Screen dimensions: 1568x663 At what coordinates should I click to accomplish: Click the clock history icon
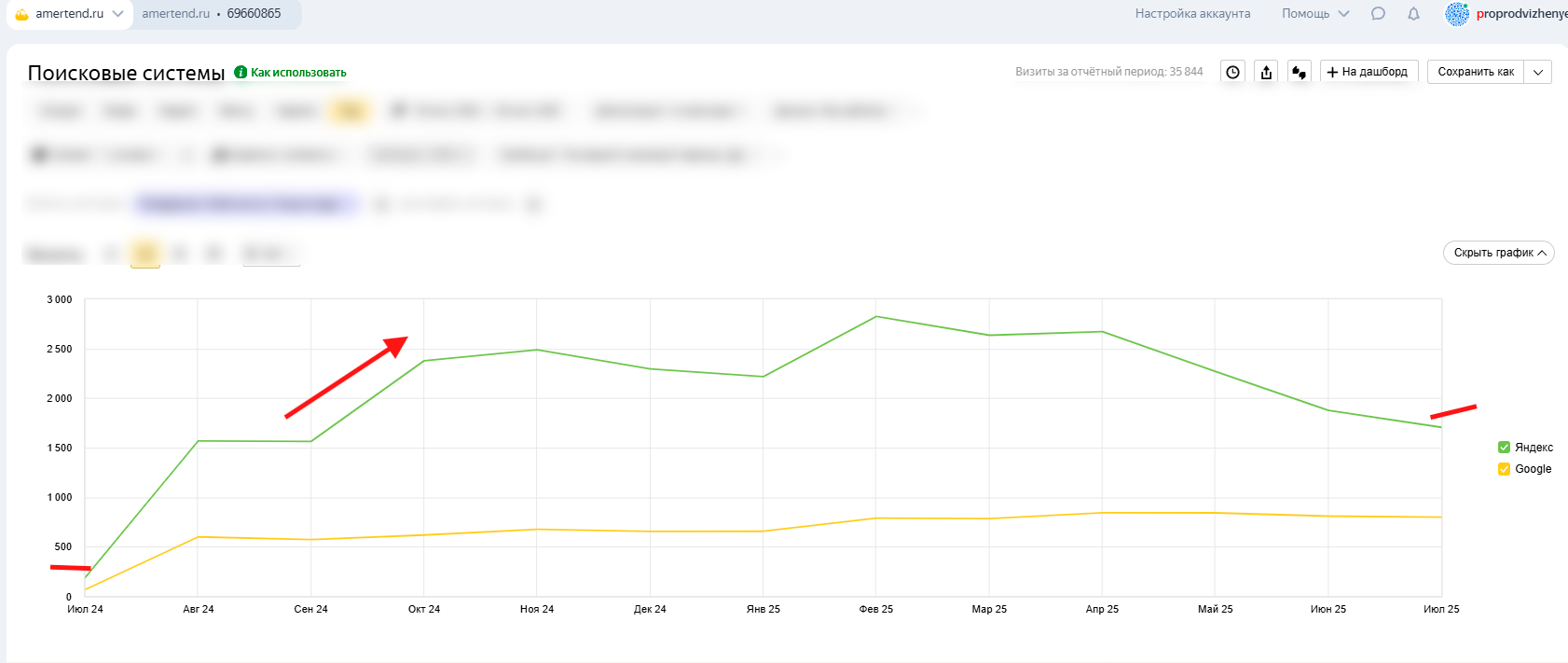pos(1232,72)
